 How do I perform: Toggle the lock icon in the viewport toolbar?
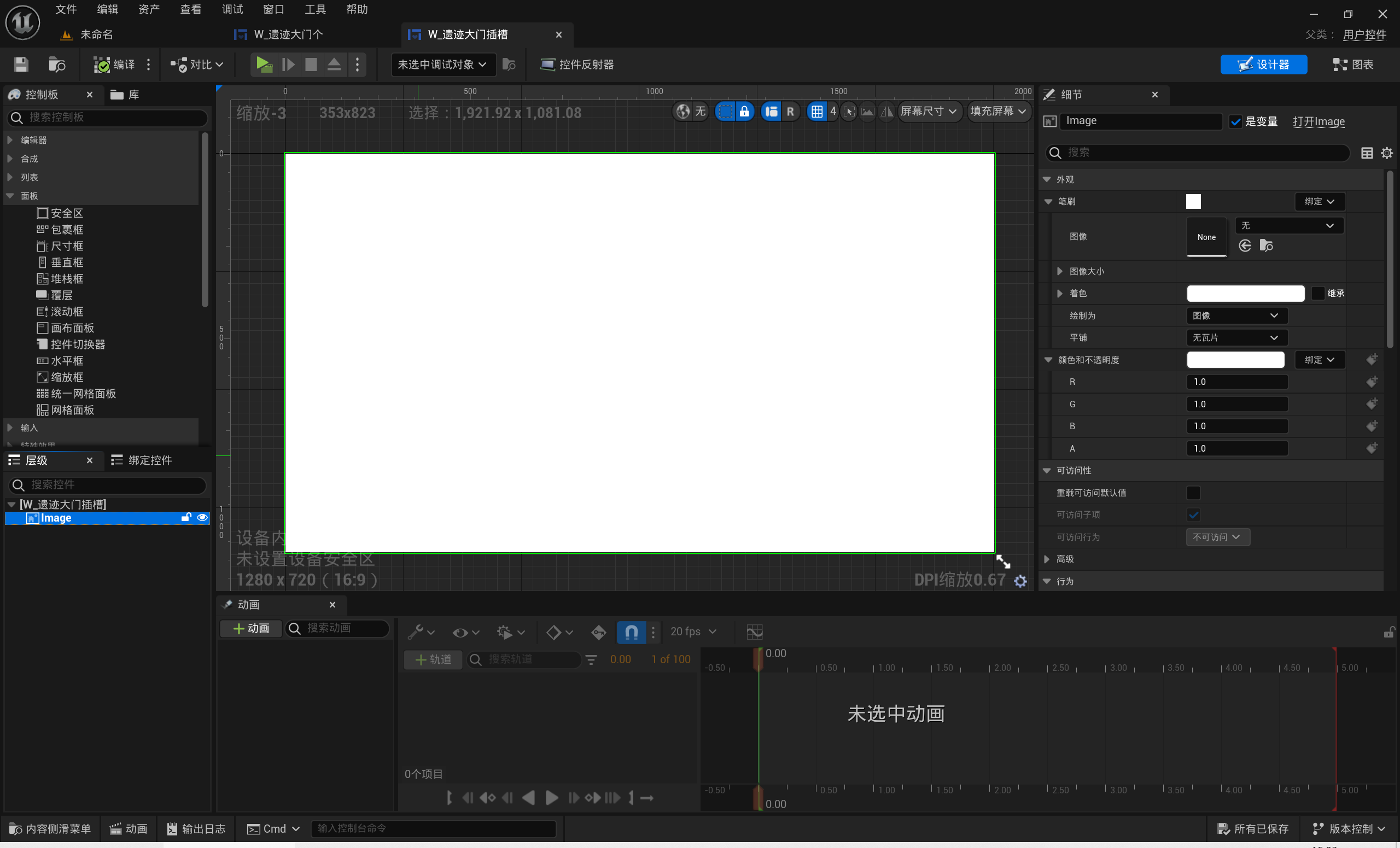744,112
